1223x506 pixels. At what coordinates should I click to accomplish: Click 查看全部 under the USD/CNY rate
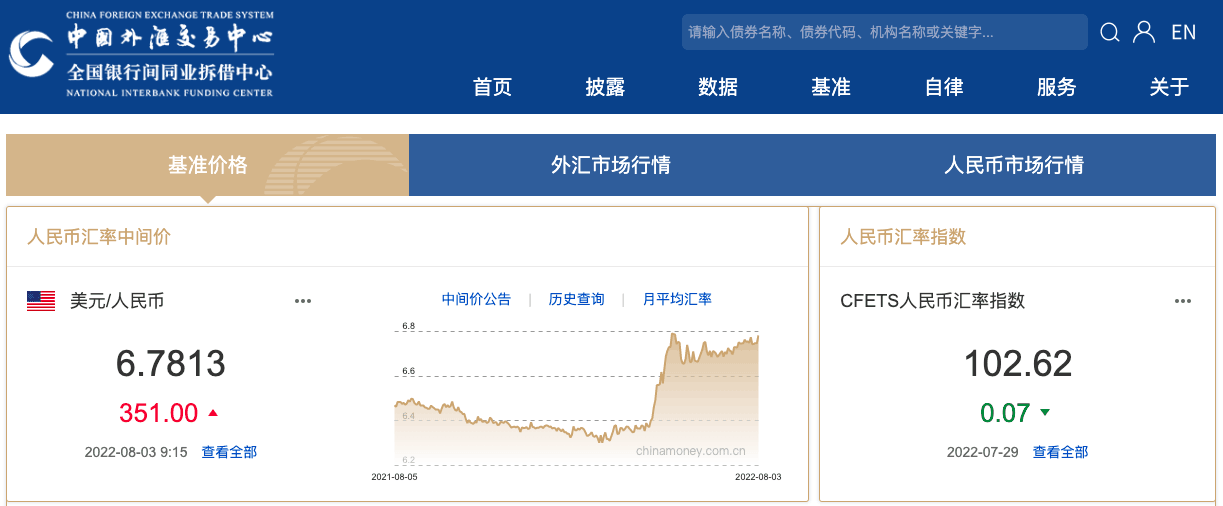[x=229, y=452]
